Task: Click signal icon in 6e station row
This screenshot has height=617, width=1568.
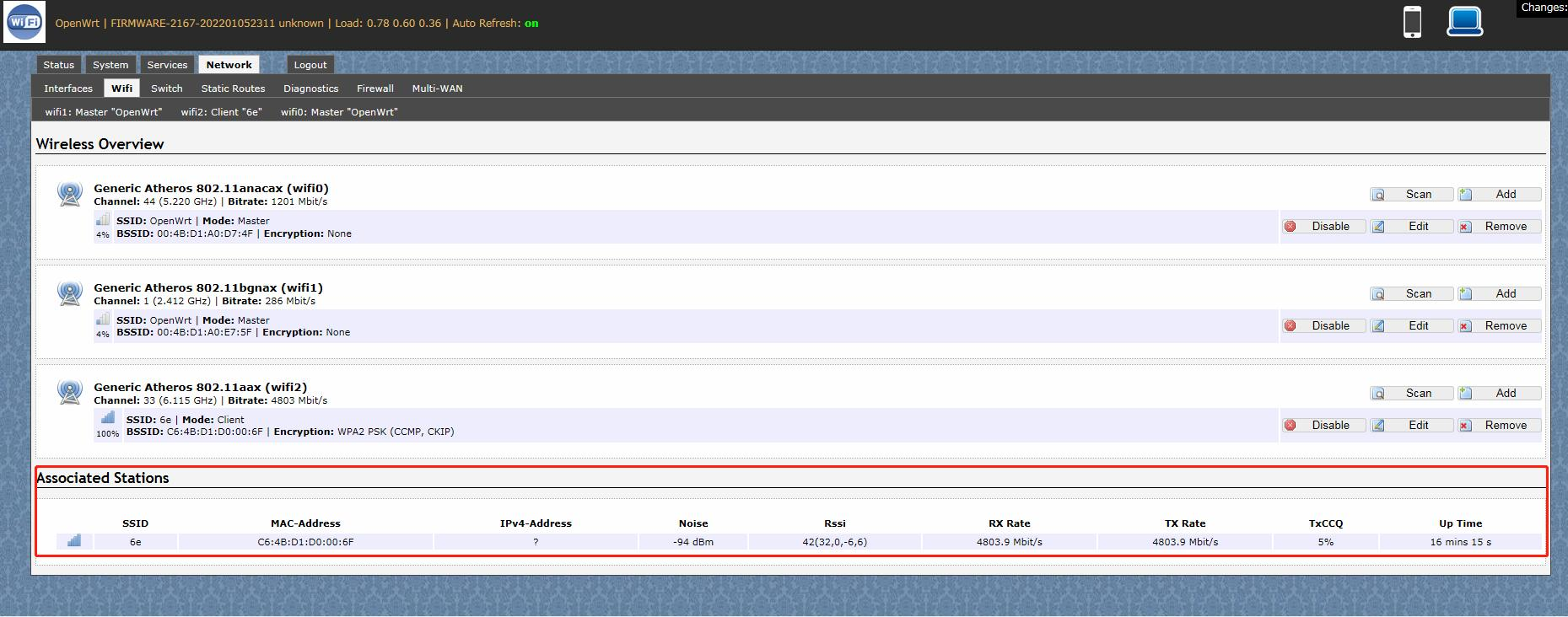Action: pyautogui.click(x=74, y=541)
